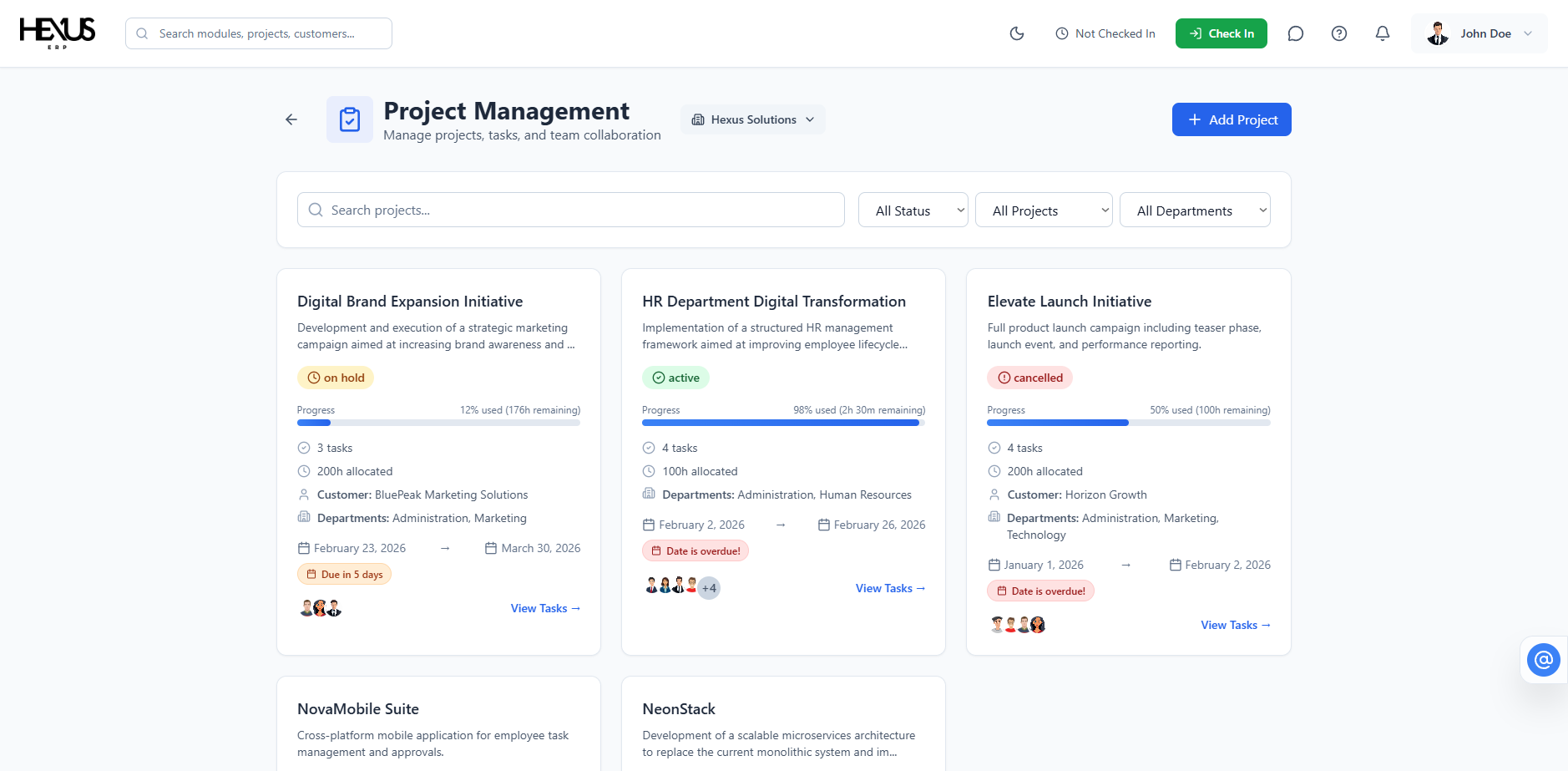Image resolution: width=1568 pixels, height=771 pixels.
Task: Open the chat messages icon
Action: (x=1296, y=33)
